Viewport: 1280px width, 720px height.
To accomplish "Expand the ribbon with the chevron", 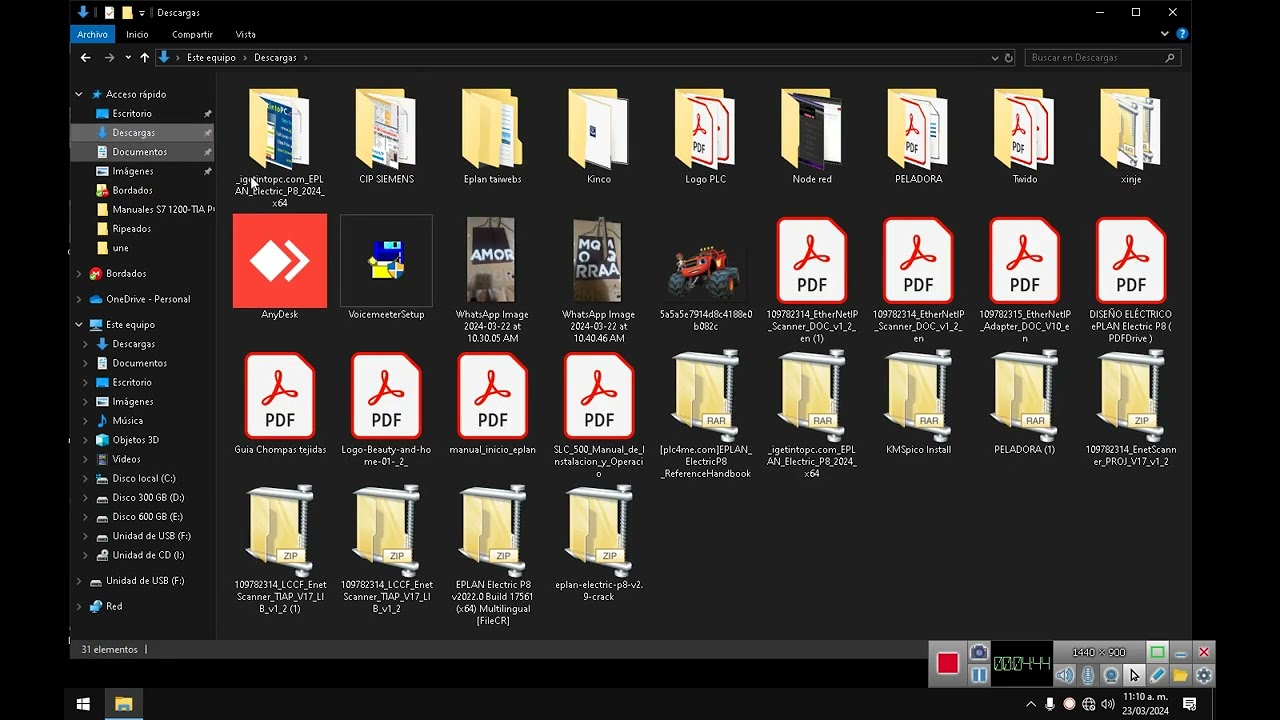I will tap(1165, 34).
